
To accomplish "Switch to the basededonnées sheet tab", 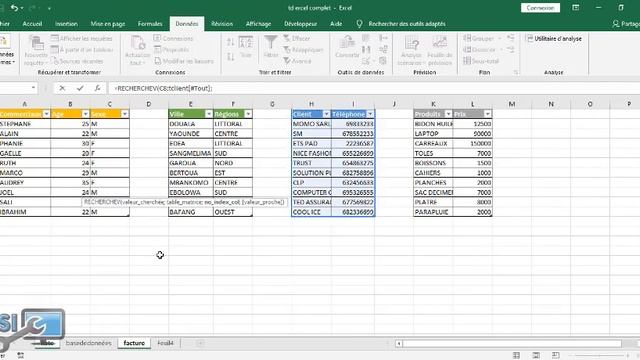I will point(88,343).
